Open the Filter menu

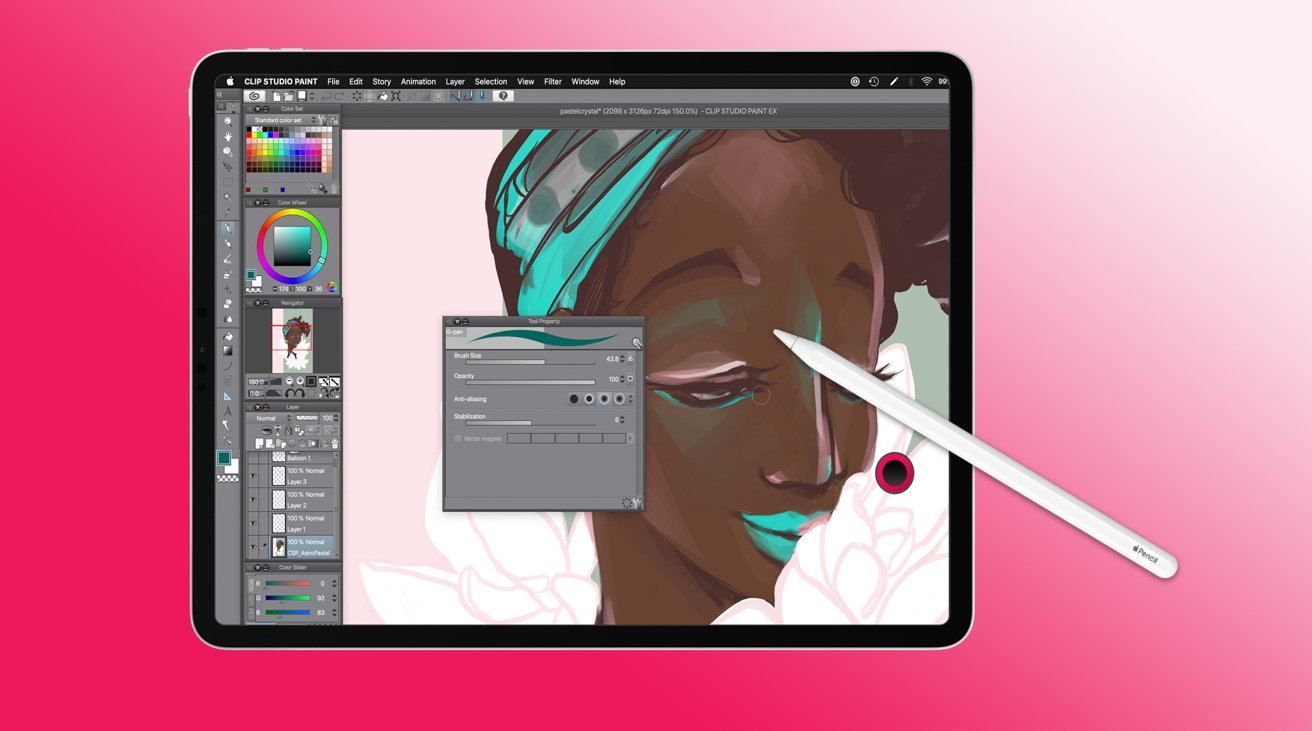(x=553, y=82)
